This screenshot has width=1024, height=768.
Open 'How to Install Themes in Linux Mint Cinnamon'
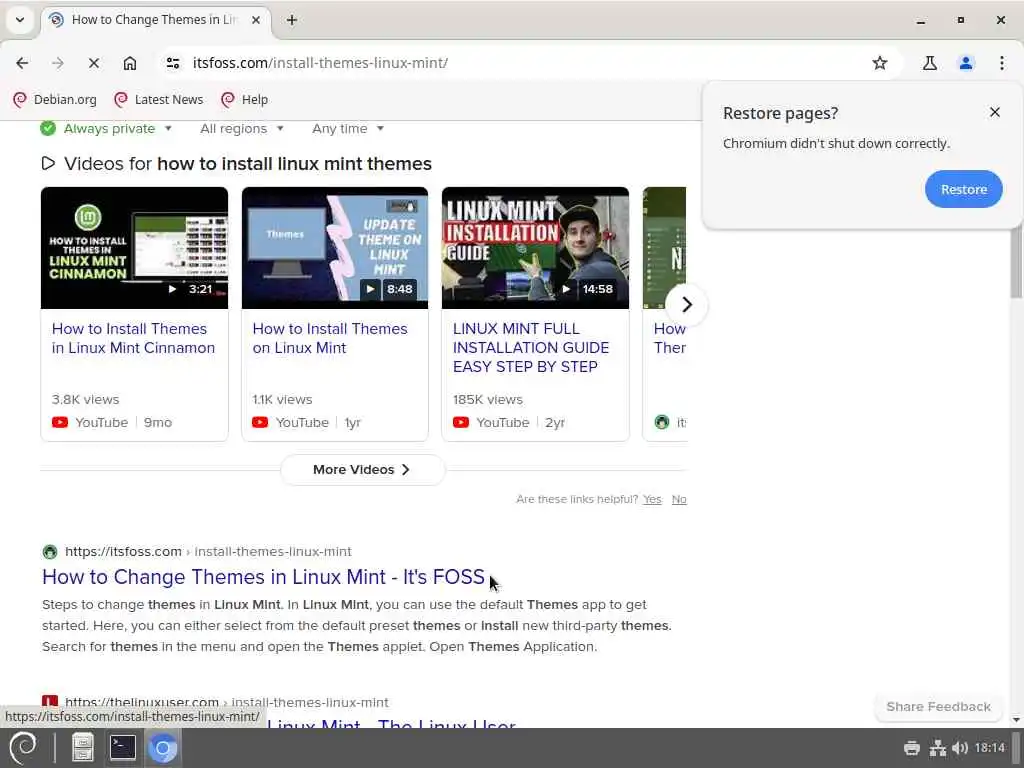[x=133, y=338]
